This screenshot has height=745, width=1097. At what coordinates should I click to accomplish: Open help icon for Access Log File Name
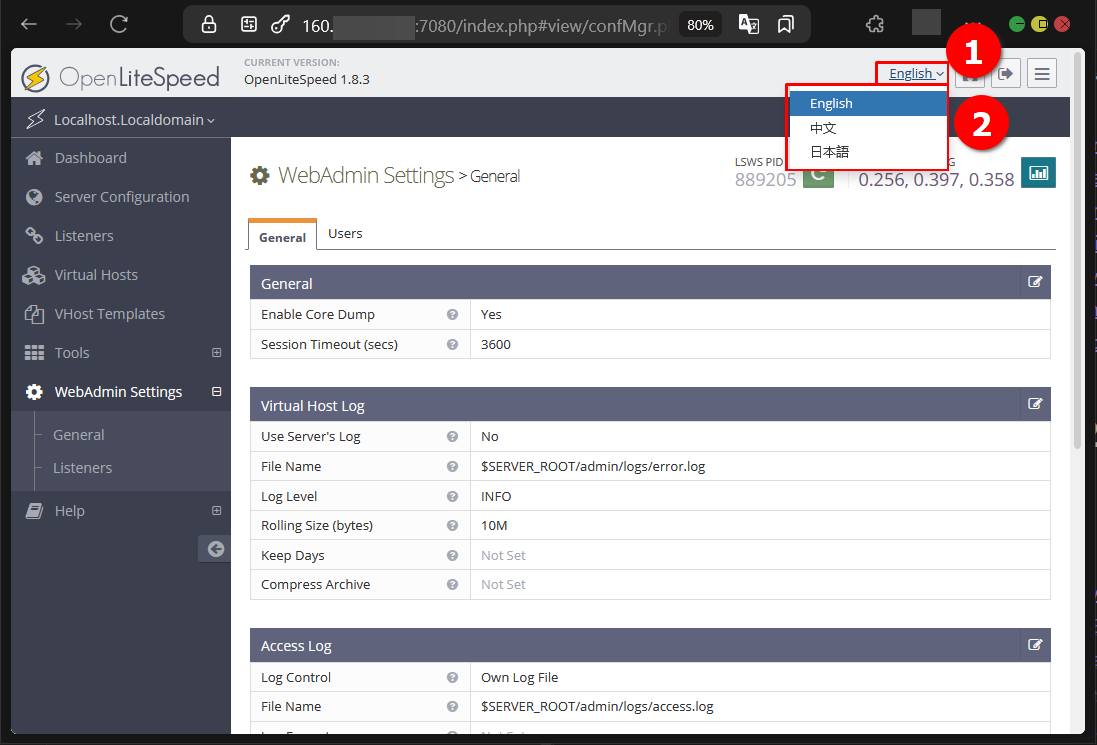click(x=453, y=707)
